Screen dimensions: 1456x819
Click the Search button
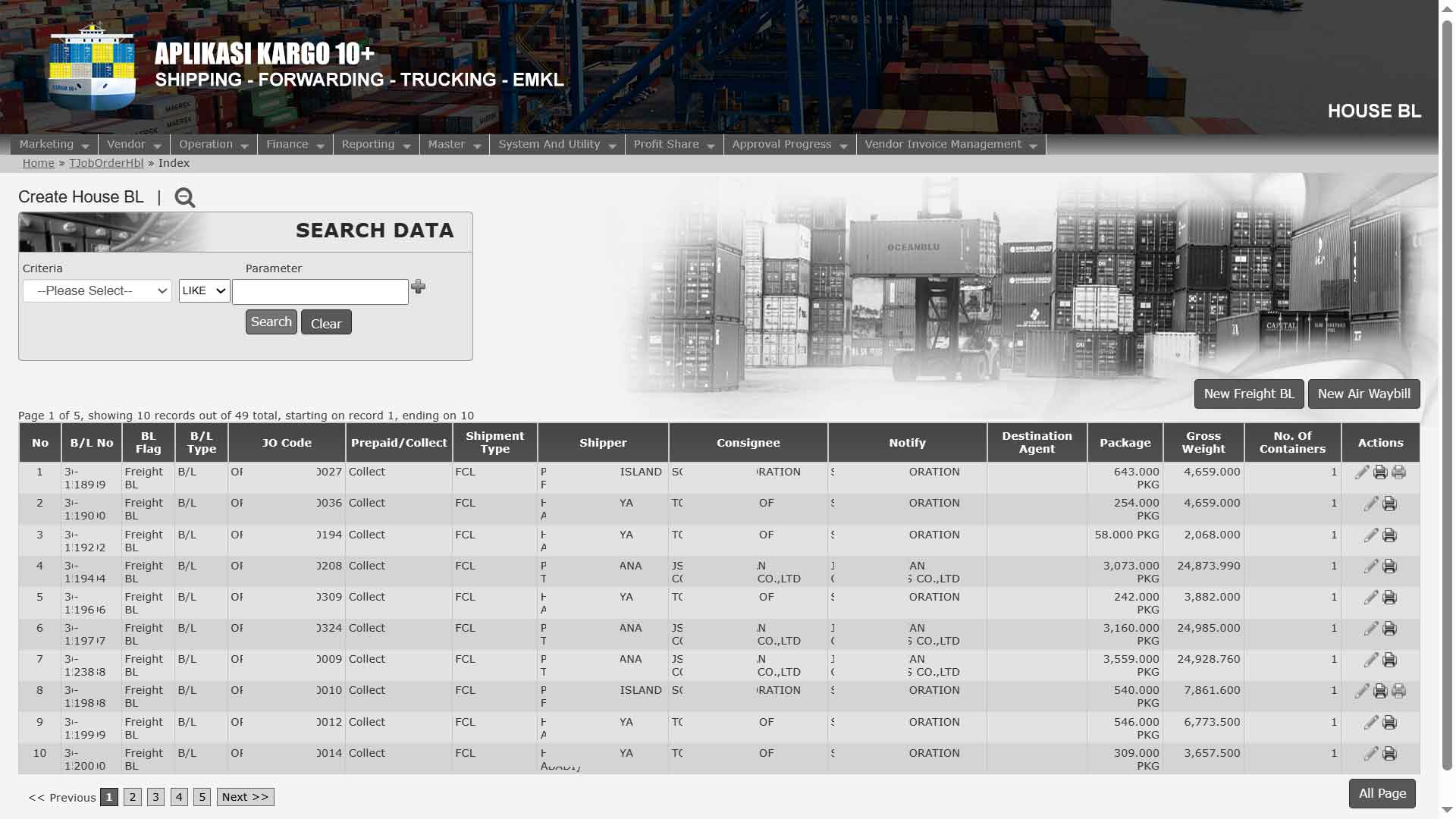(271, 322)
